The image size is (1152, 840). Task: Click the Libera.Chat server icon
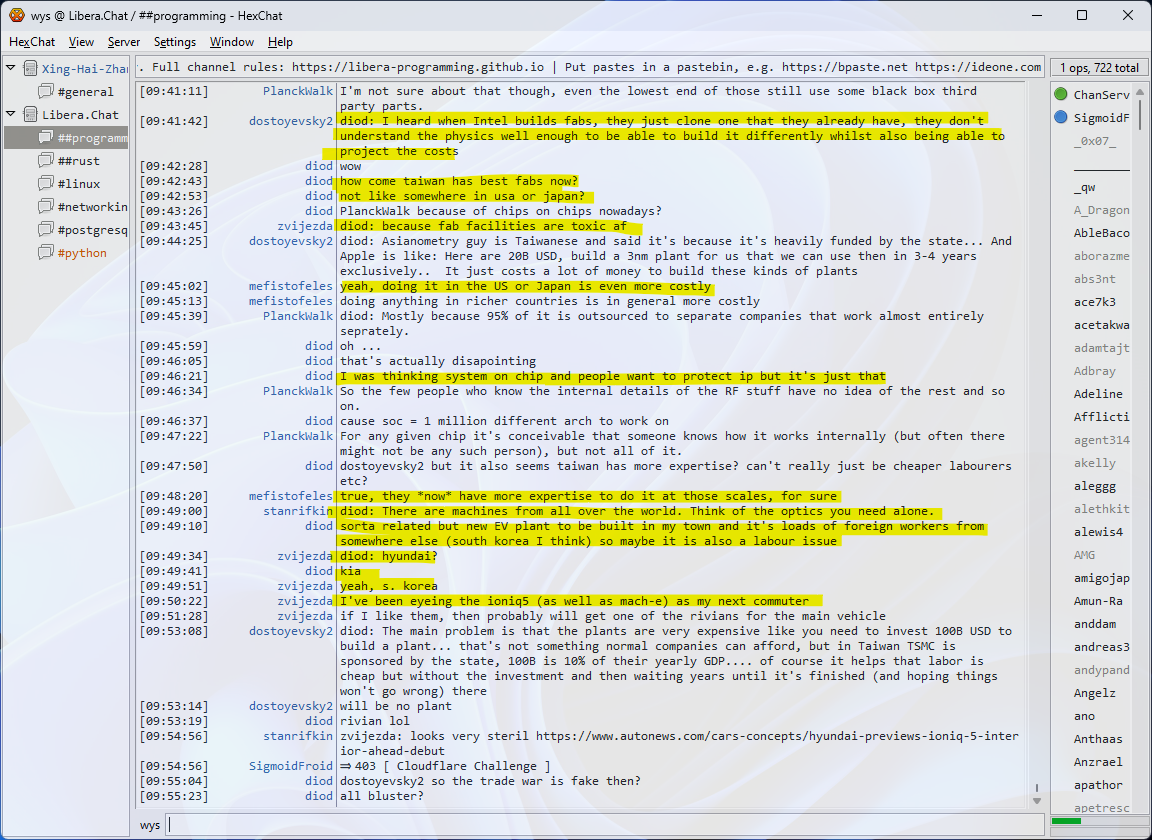pos(30,115)
